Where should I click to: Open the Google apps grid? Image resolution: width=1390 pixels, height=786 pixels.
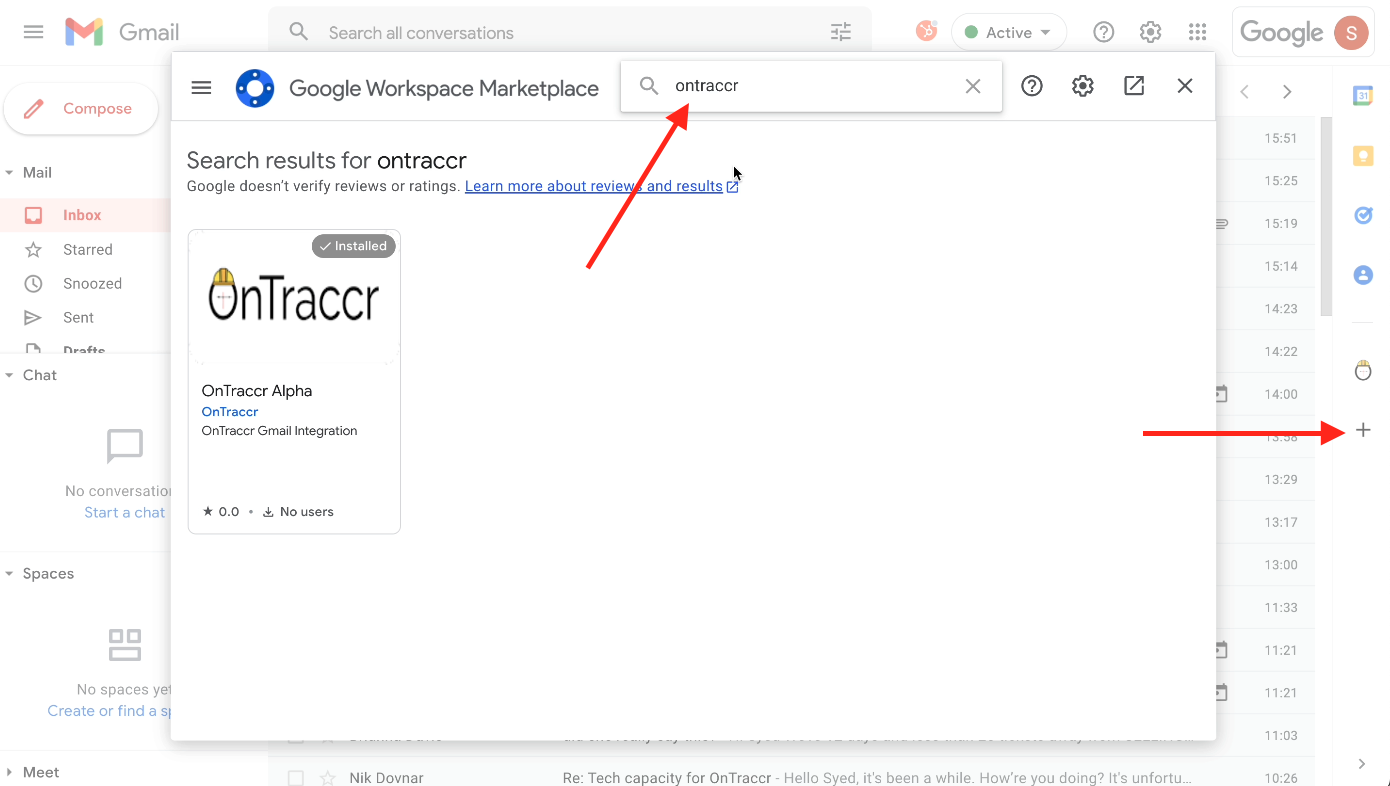1198,32
